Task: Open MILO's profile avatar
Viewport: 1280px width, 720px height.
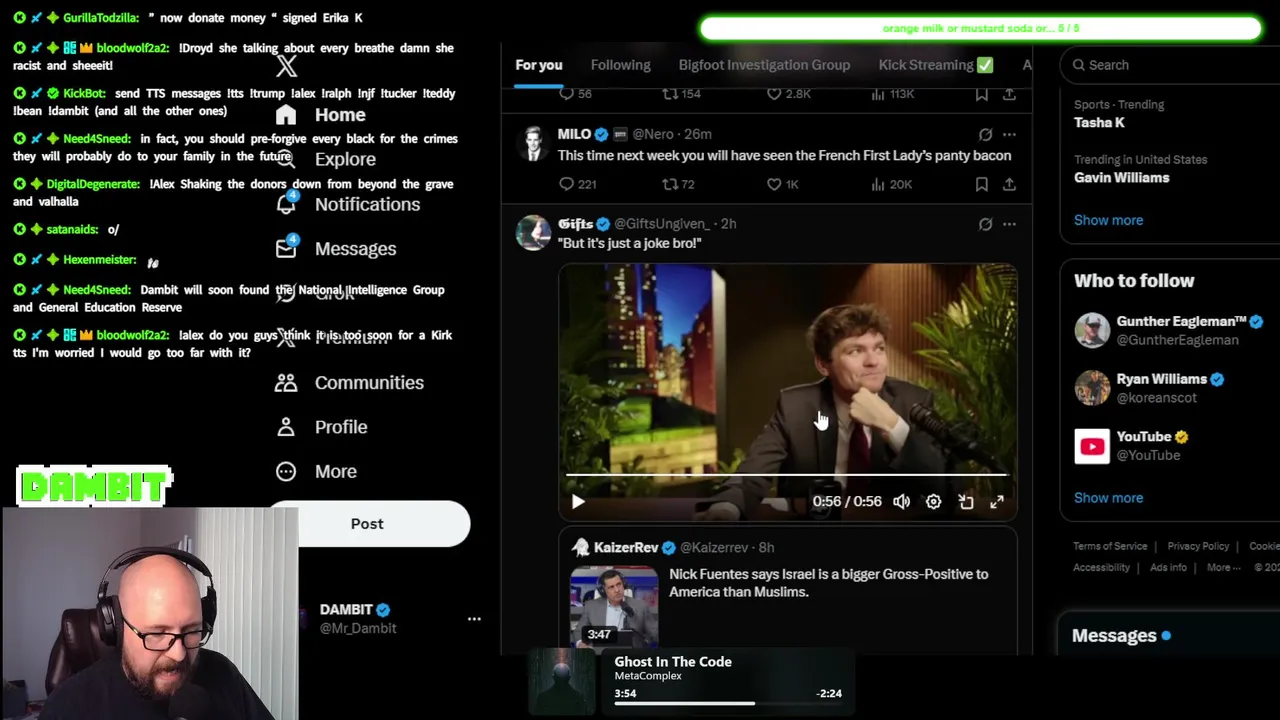Action: (x=533, y=144)
